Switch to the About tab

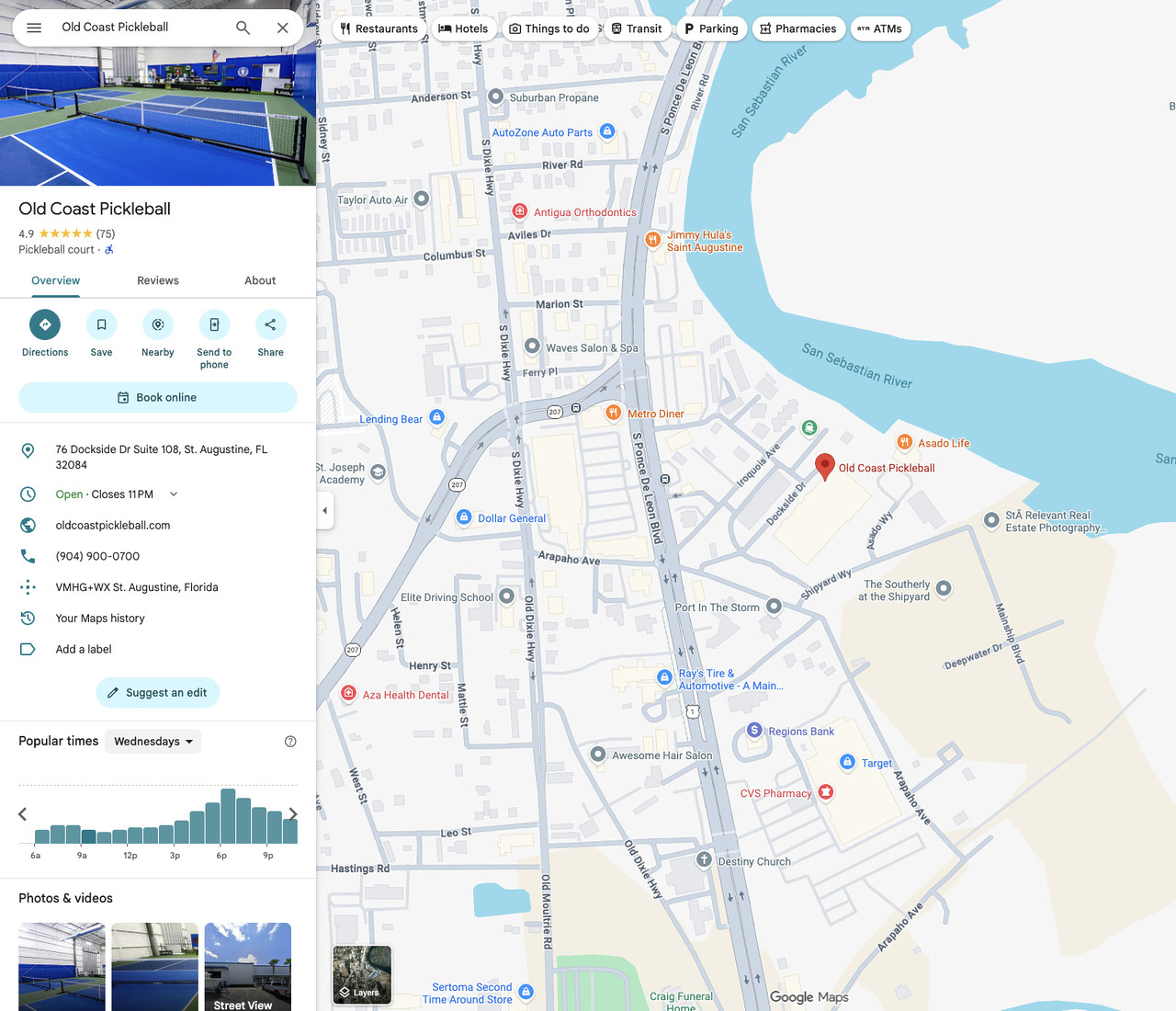260,280
